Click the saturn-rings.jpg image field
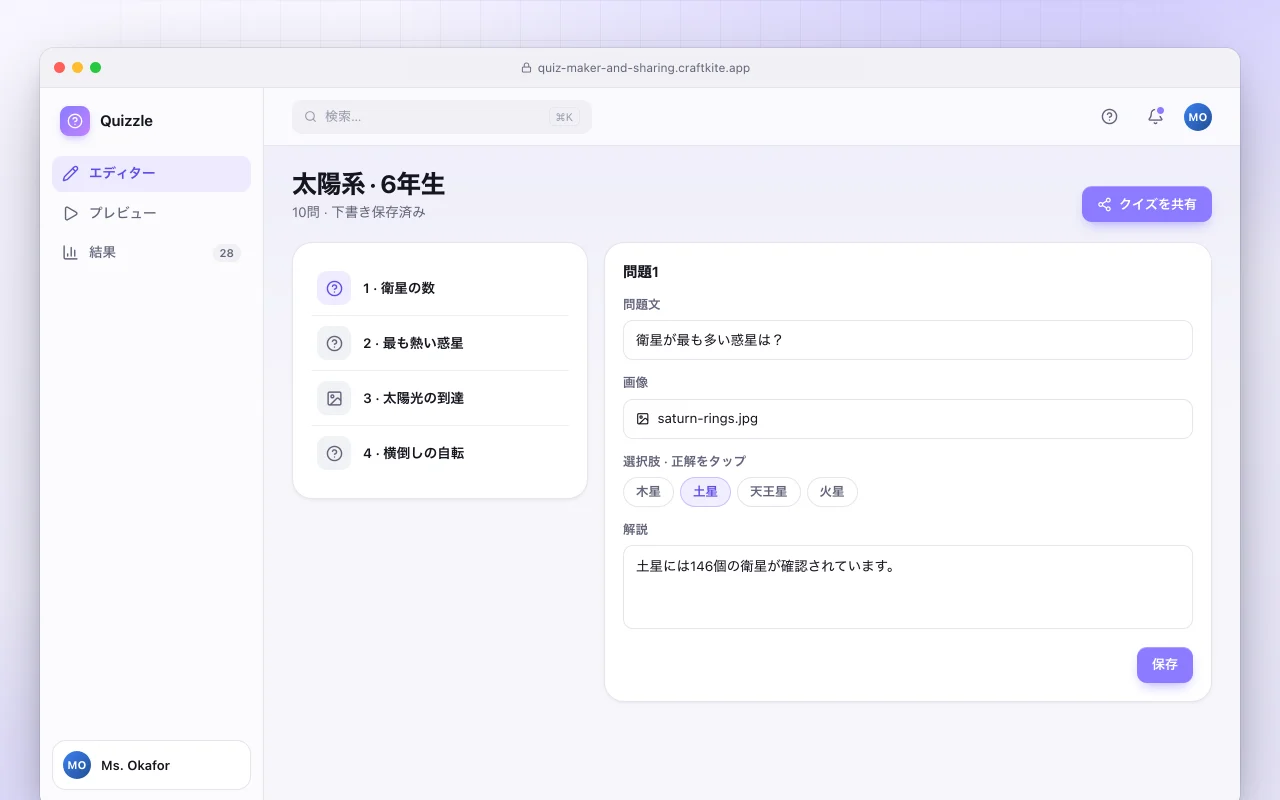 coord(908,419)
